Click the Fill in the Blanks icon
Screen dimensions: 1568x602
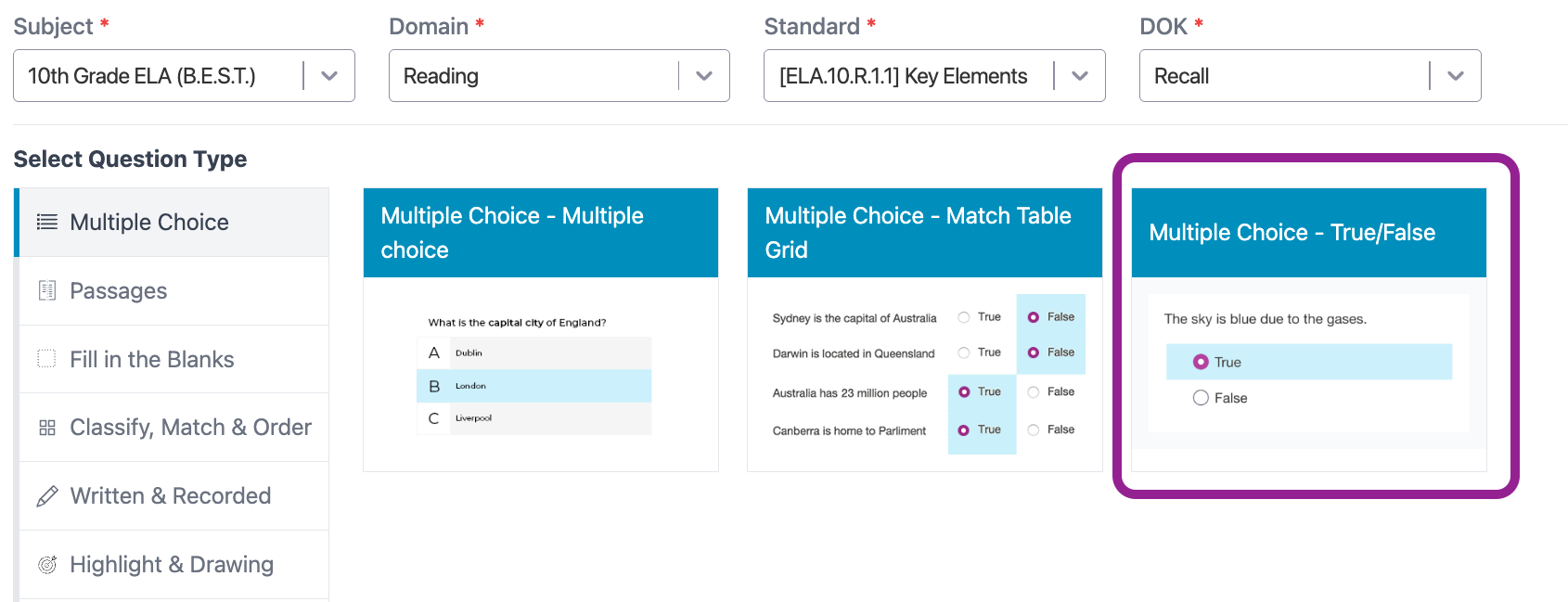(x=46, y=359)
